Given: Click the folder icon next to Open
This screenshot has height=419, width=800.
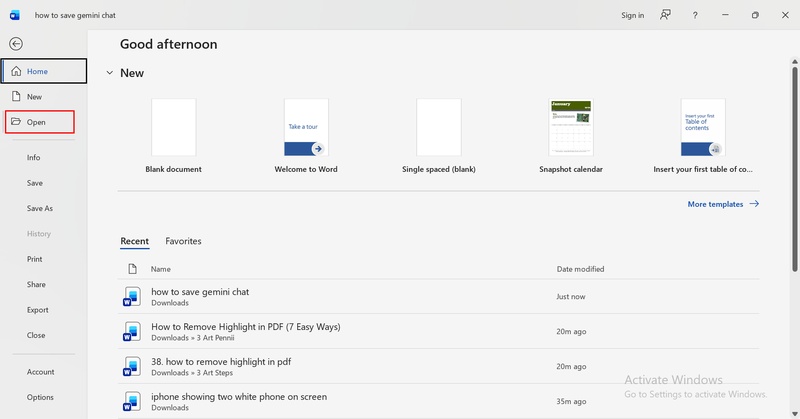Looking at the screenshot, I should tap(16, 121).
